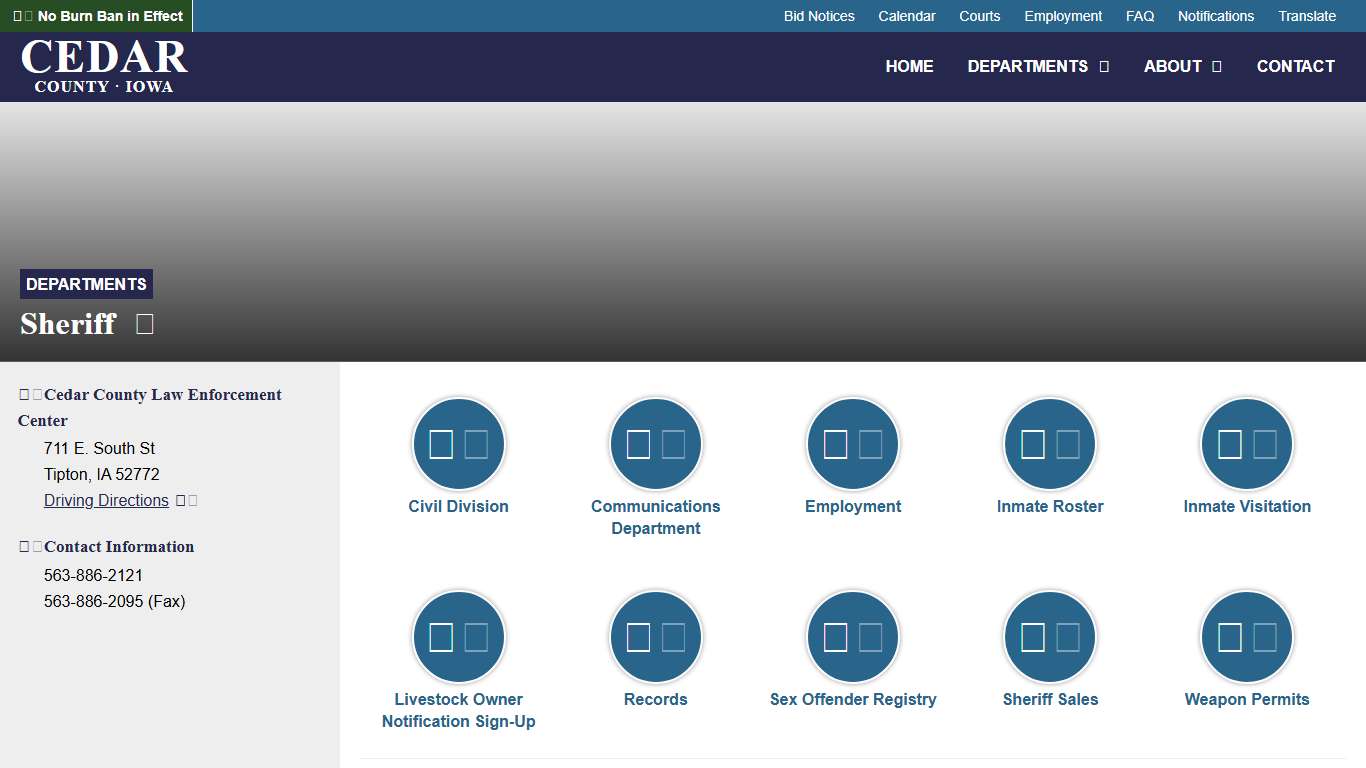1366x768 pixels.
Task: Click the Translate link in top bar
Action: pyautogui.click(x=1307, y=16)
